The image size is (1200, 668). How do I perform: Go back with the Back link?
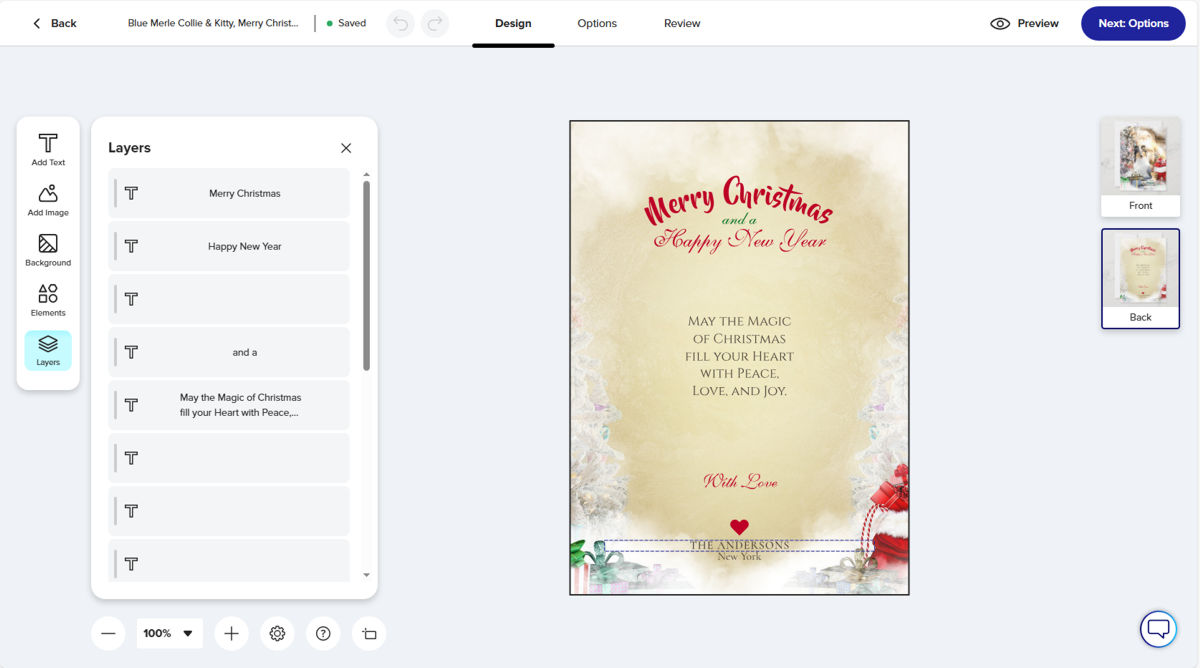point(54,23)
